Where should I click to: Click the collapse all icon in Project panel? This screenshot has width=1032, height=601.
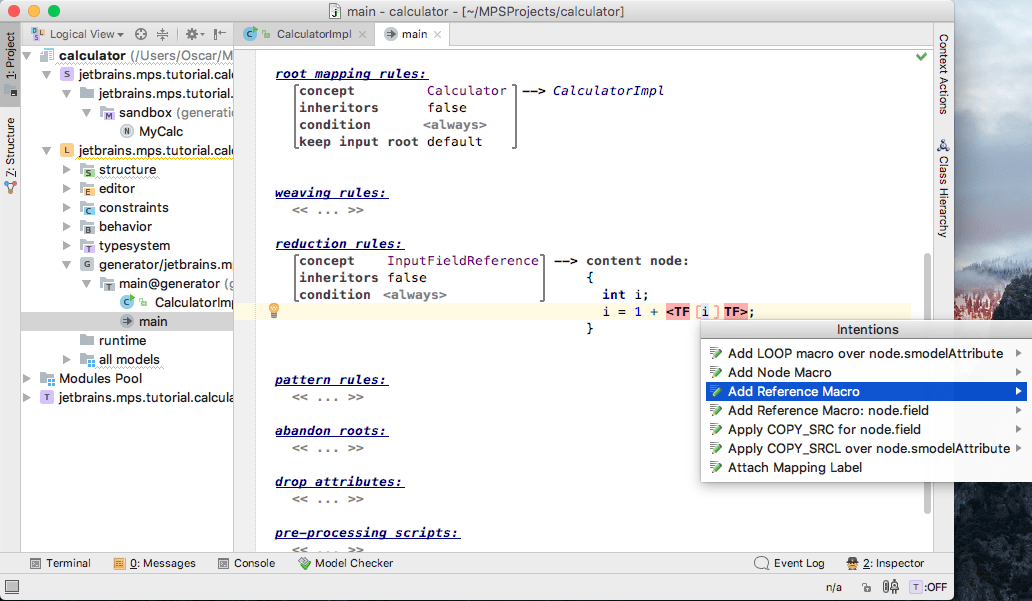click(x=162, y=34)
